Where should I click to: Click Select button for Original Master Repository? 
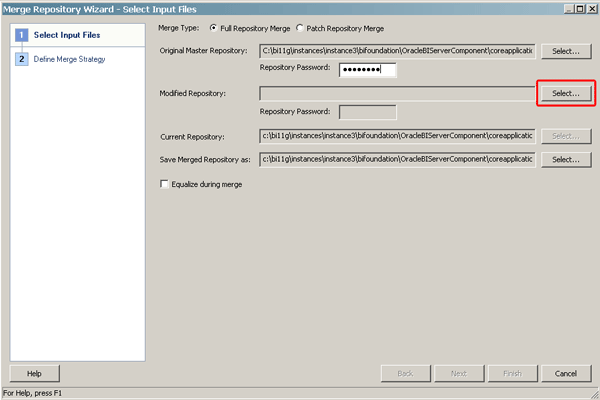tap(566, 50)
